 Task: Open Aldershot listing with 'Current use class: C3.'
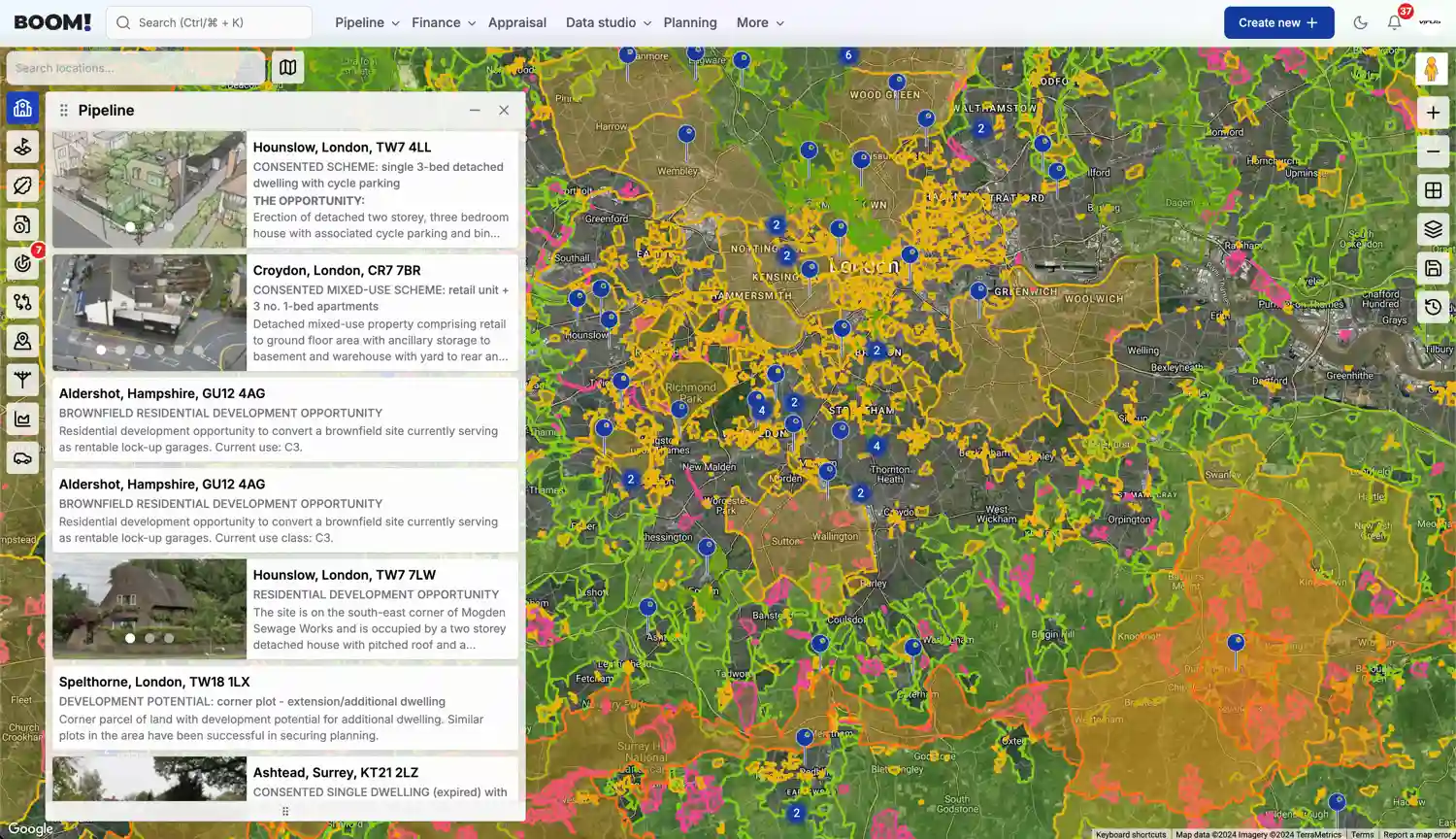click(285, 510)
